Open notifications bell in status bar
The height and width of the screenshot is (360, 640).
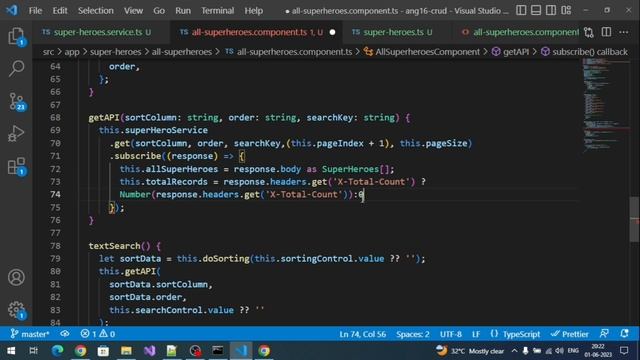[x=624, y=334]
